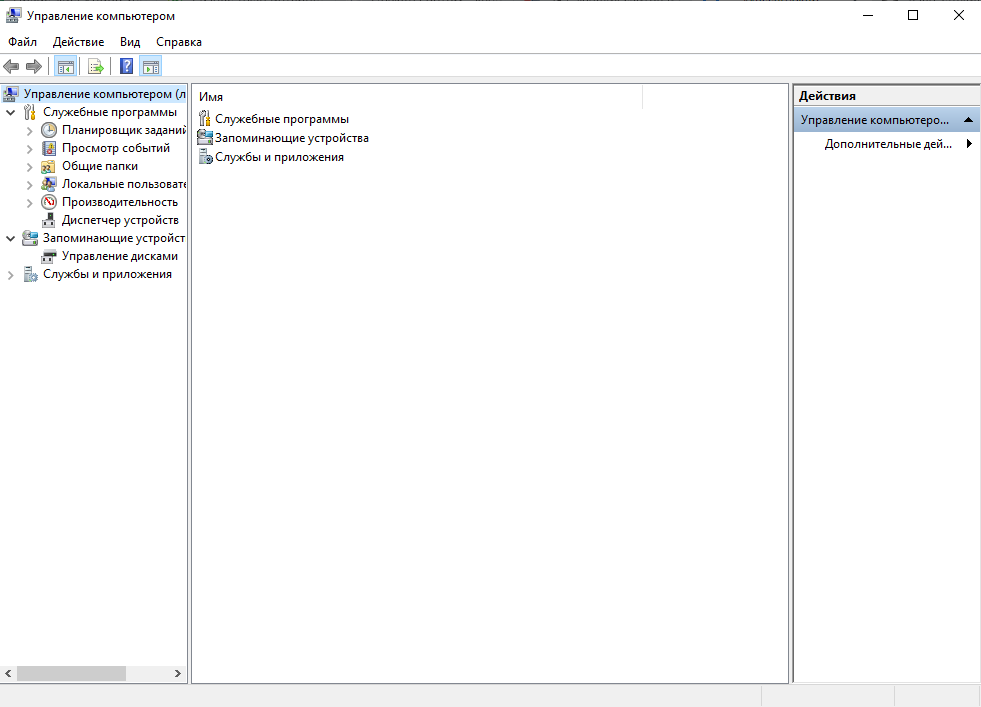Click the app icon in the title bar
The height and width of the screenshot is (707, 981).
(13, 15)
